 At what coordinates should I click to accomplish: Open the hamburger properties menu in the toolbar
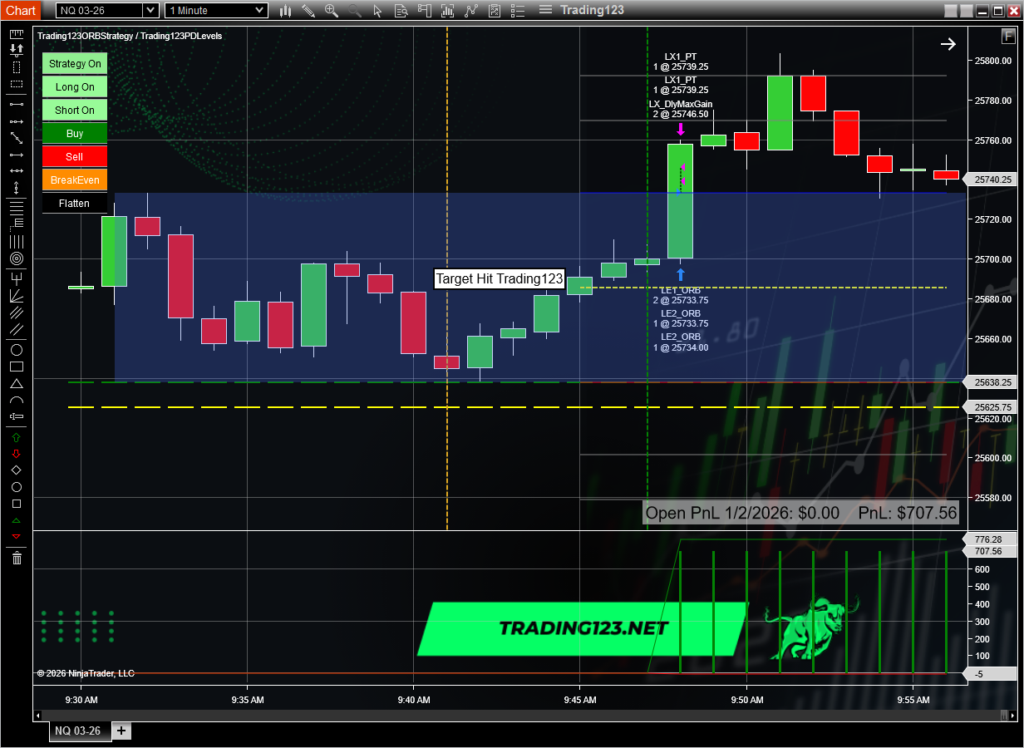[545, 10]
